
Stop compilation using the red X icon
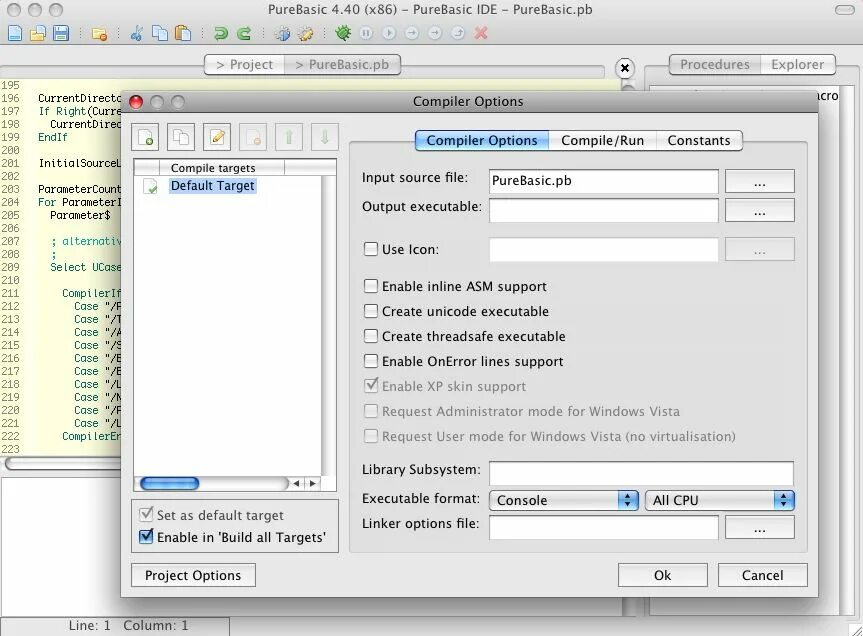tap(478, 32)
